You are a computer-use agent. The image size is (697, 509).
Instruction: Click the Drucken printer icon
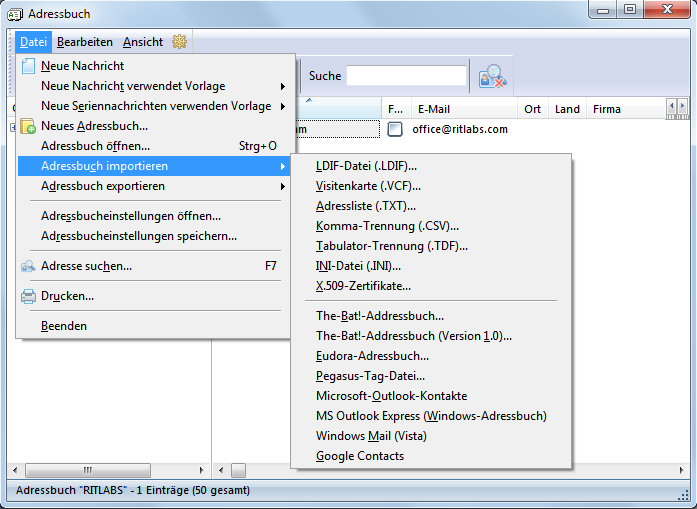point(28,296)
